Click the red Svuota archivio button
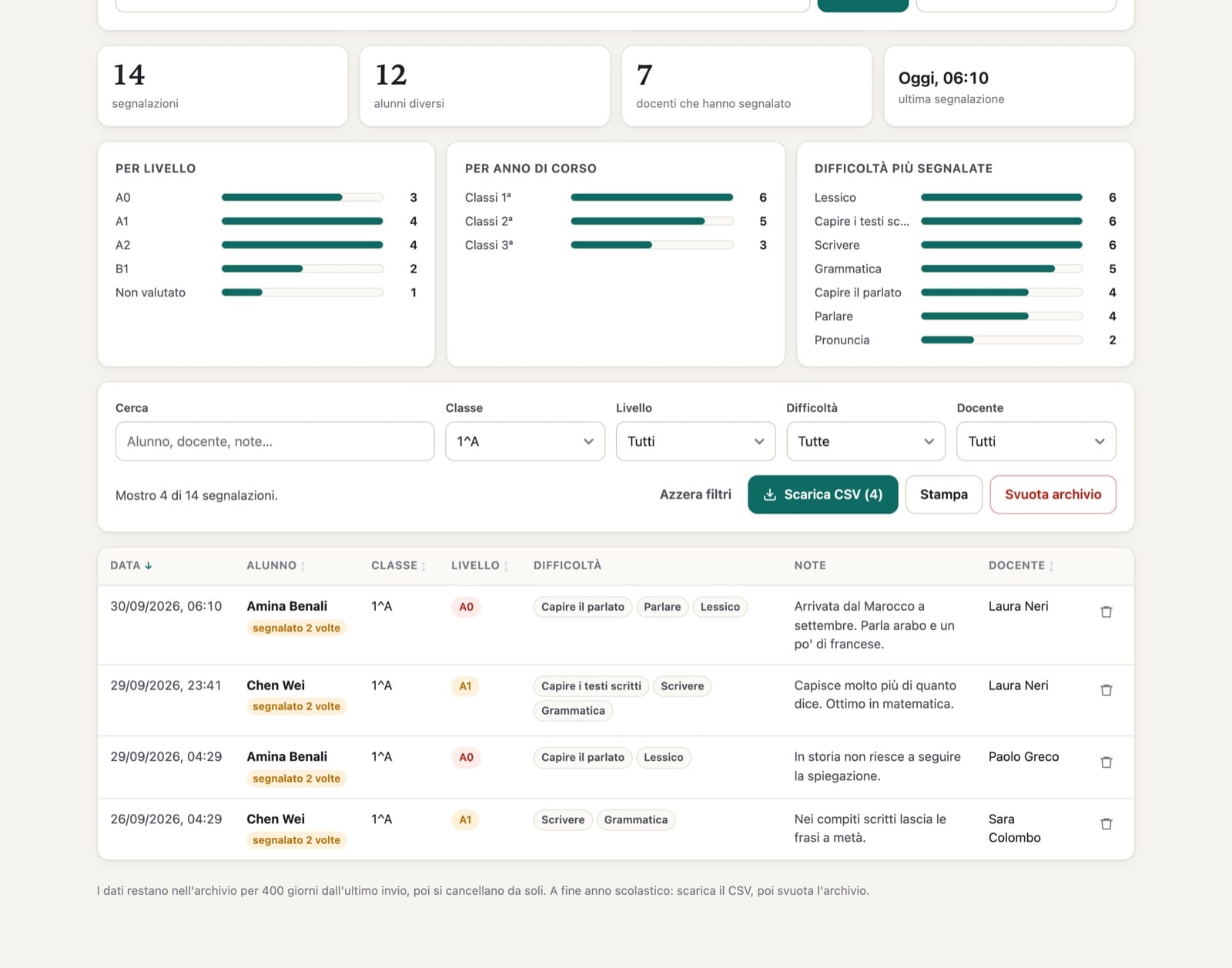The height and width of the screenshot is (968, 1232). 1053,494
